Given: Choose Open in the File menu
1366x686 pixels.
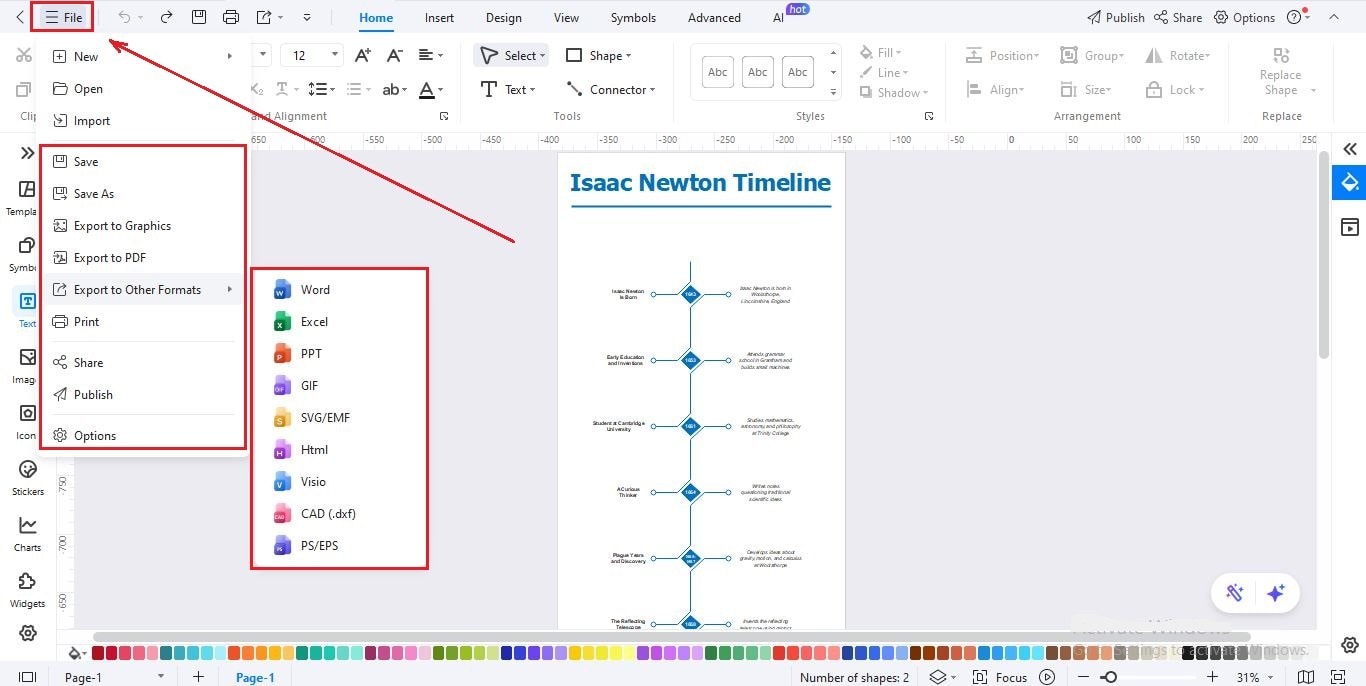Looking at the screenshot, I should pyautogui.click(x=142, y=89).
